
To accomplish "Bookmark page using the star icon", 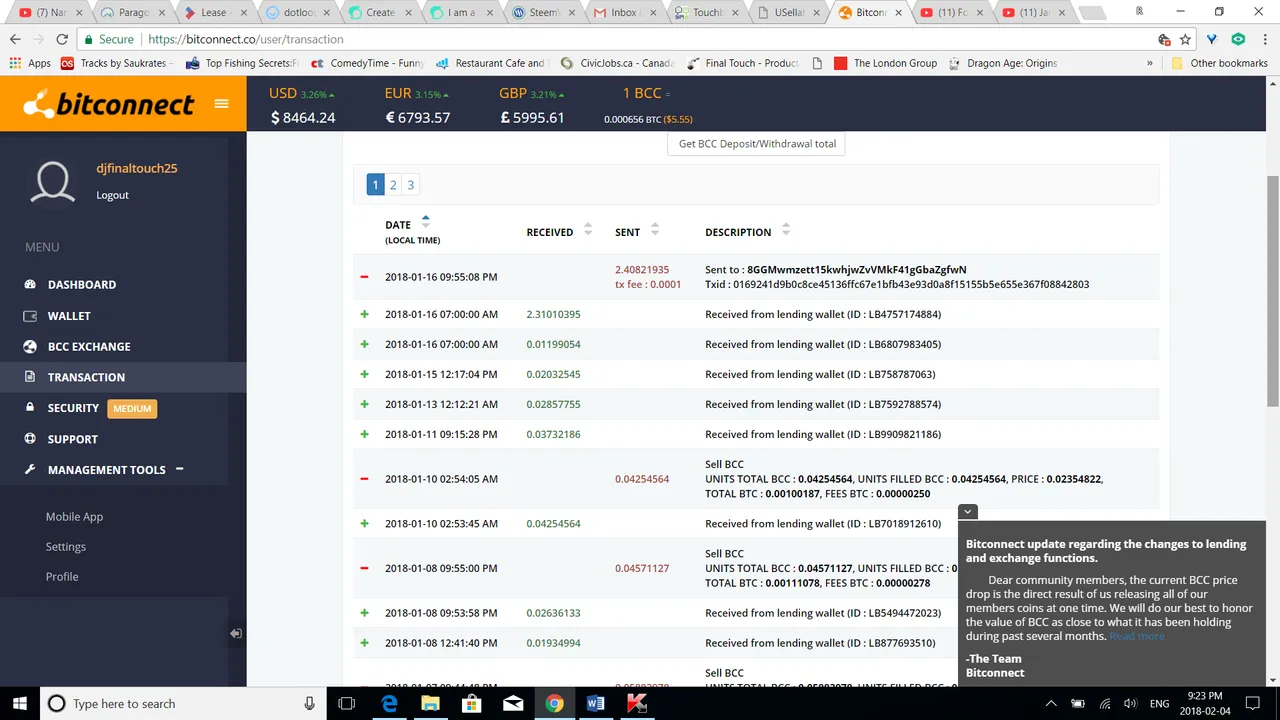I will click(x=1185, y=39).
